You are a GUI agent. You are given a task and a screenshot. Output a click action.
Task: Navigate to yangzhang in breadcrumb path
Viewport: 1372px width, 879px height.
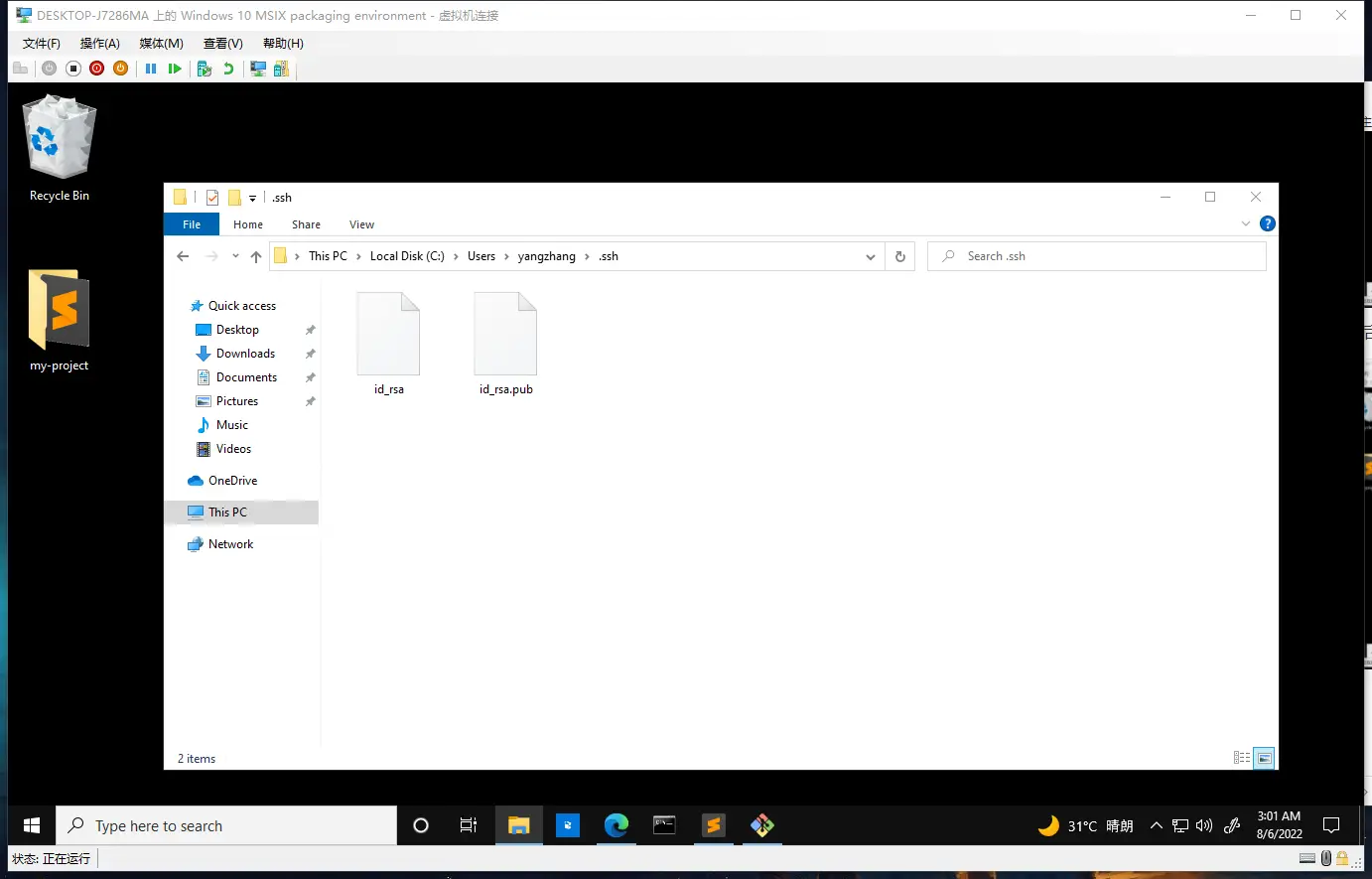(546, 256)
